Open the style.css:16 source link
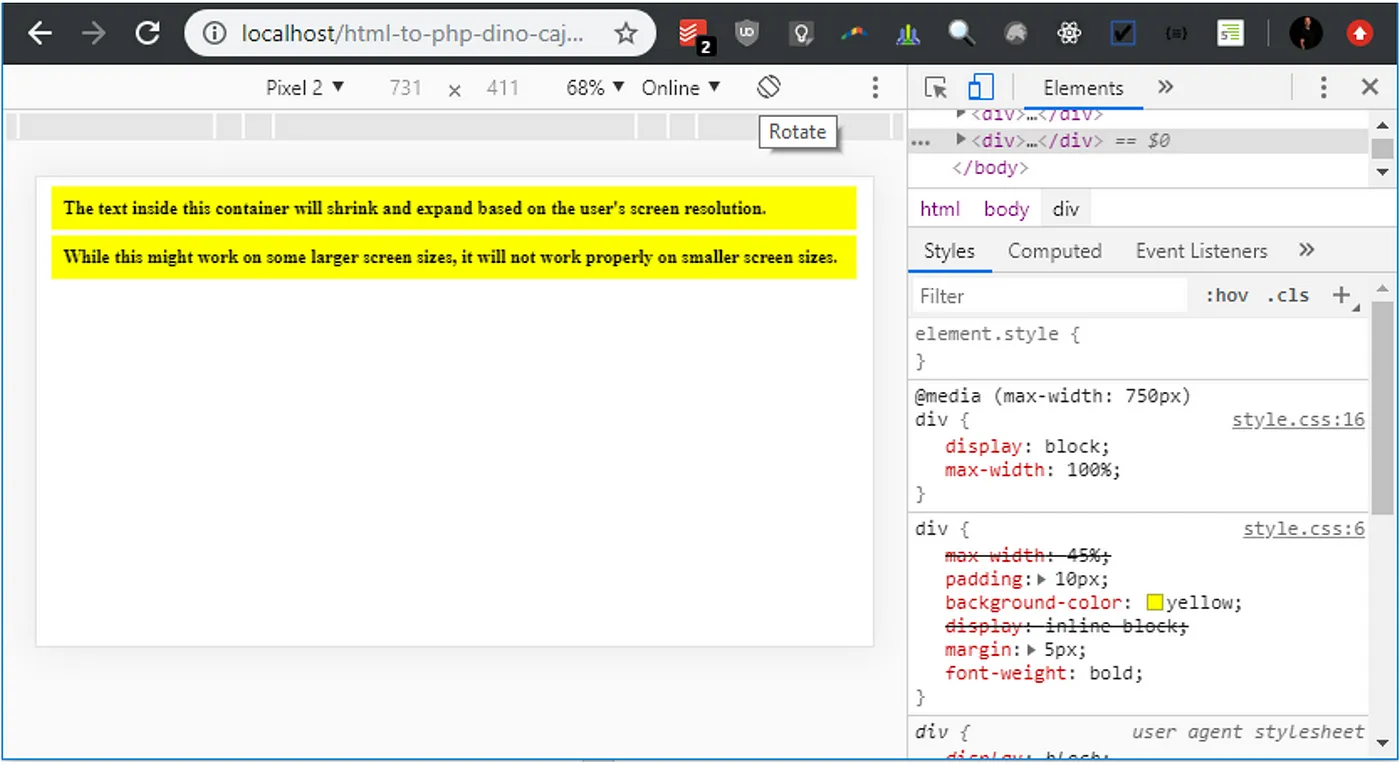Viewport: 1400px width, 765px height. coord(1297,420)
